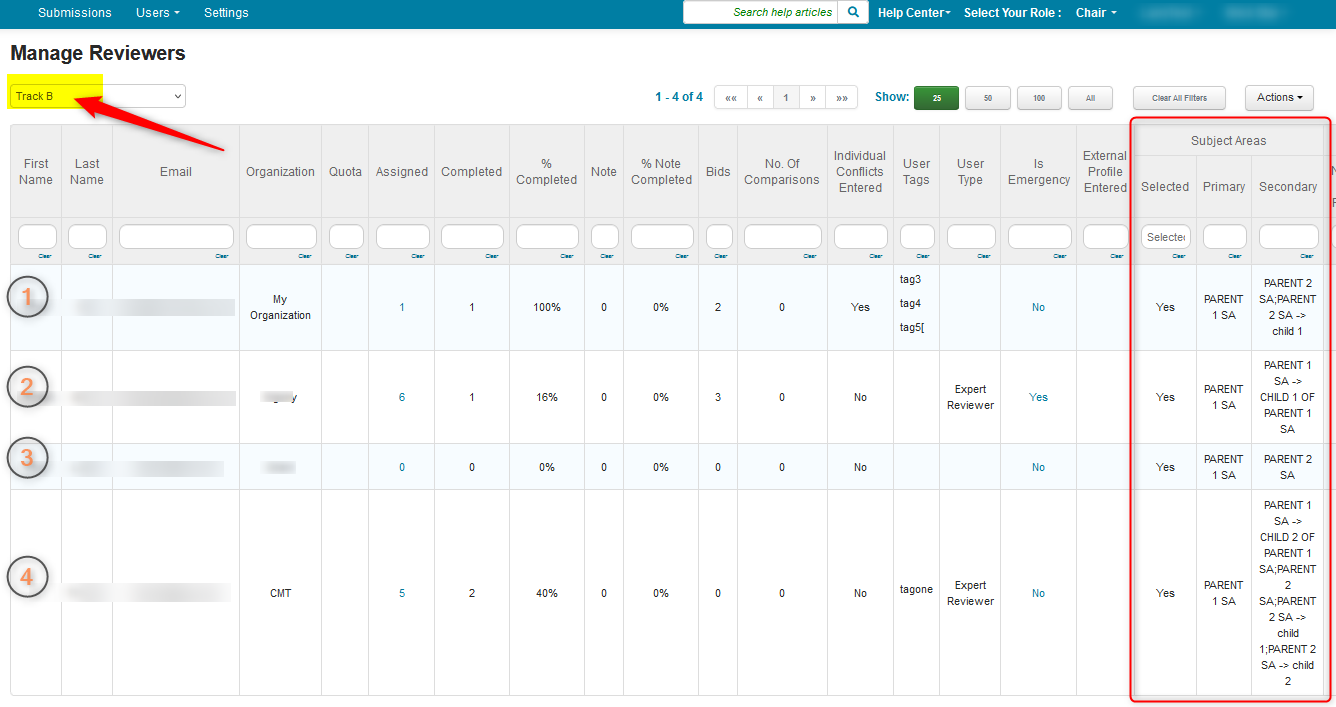This screenshot has height=707, width=1336.
Task: Click the '1 - 4 of 4' results count
Action: 679,97
